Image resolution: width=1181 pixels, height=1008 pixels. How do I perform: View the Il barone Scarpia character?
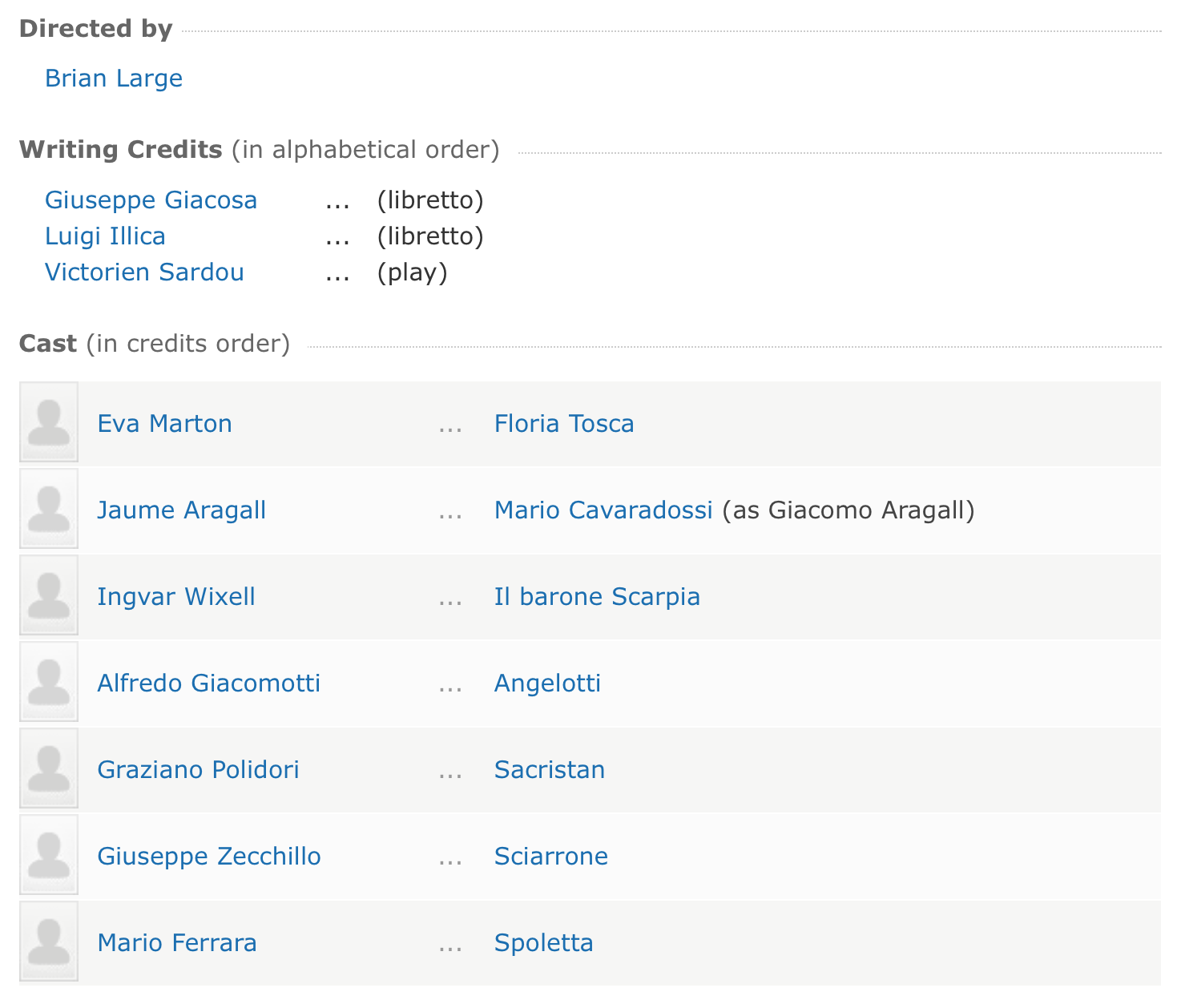597,596
